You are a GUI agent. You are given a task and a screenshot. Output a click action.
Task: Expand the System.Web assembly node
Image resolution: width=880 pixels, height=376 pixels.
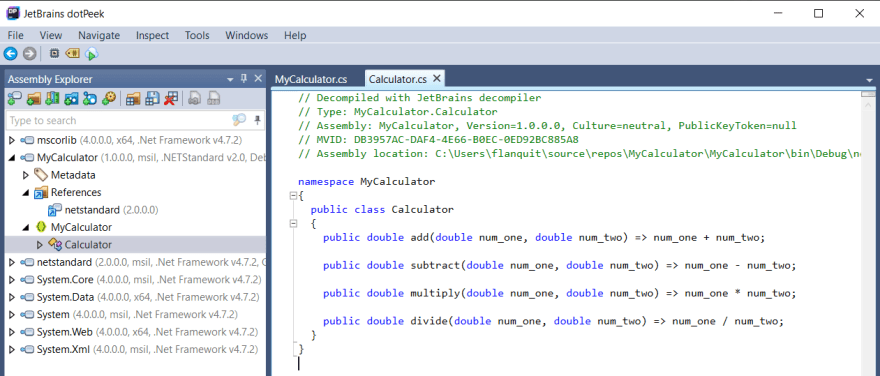(x=12, y=332)
